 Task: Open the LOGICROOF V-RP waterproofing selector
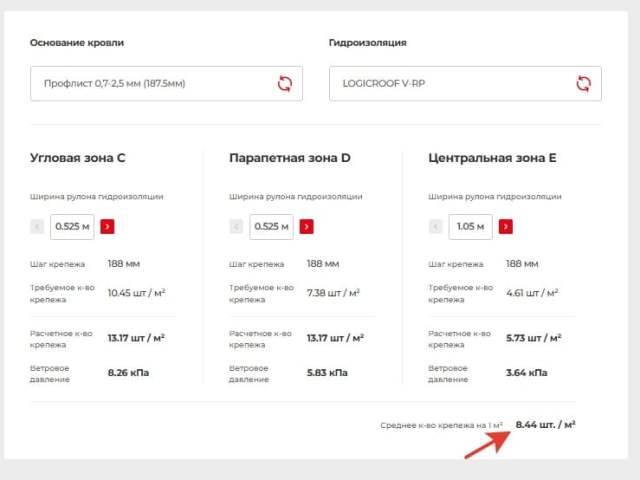coord(465,84)
